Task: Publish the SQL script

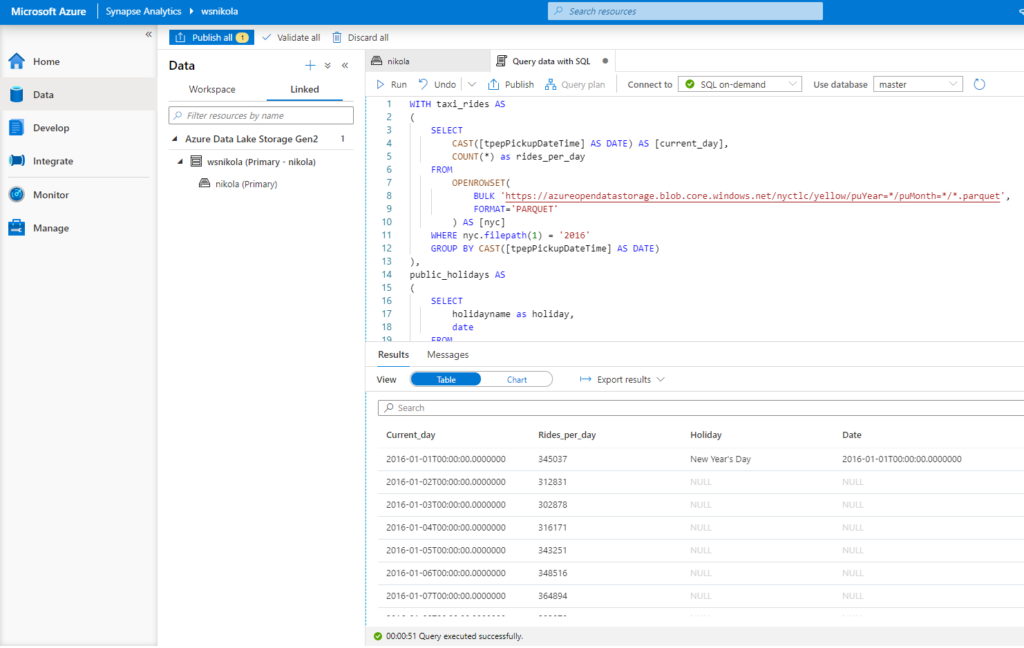Action: [511, 84]
